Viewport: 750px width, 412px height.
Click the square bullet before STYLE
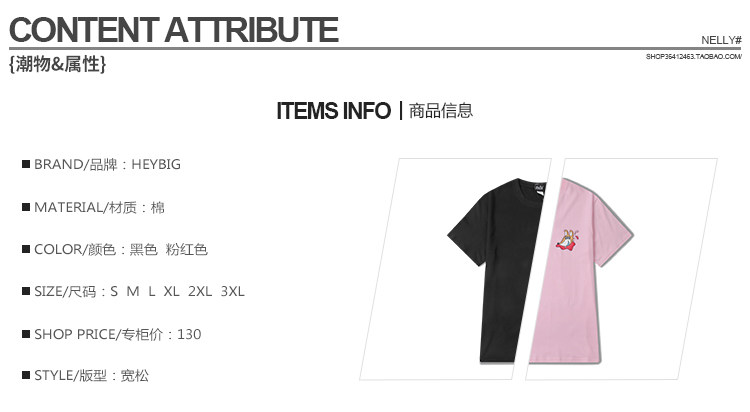click(x=26, y=375)
